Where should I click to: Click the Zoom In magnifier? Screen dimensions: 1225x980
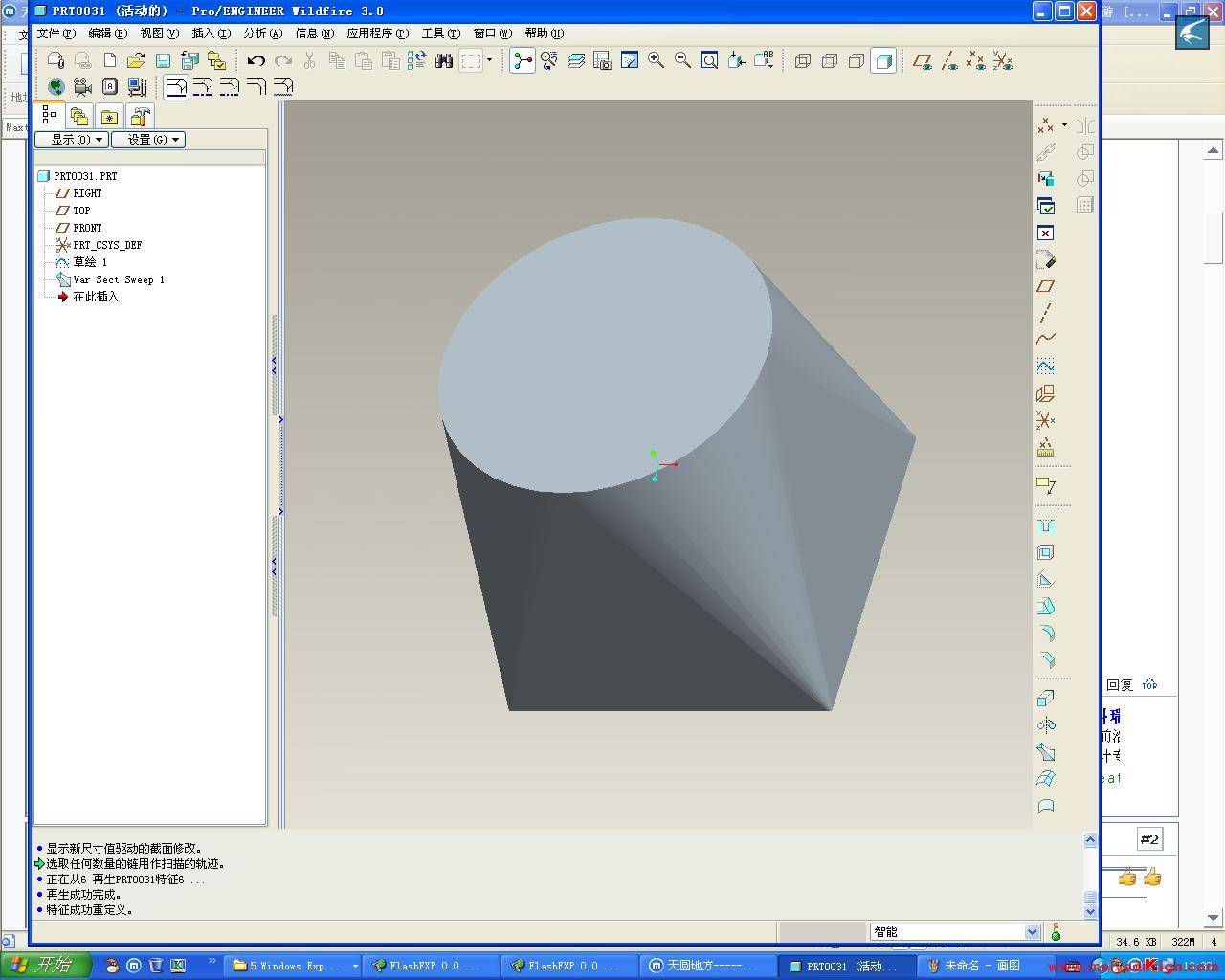(x=656, y=60)
